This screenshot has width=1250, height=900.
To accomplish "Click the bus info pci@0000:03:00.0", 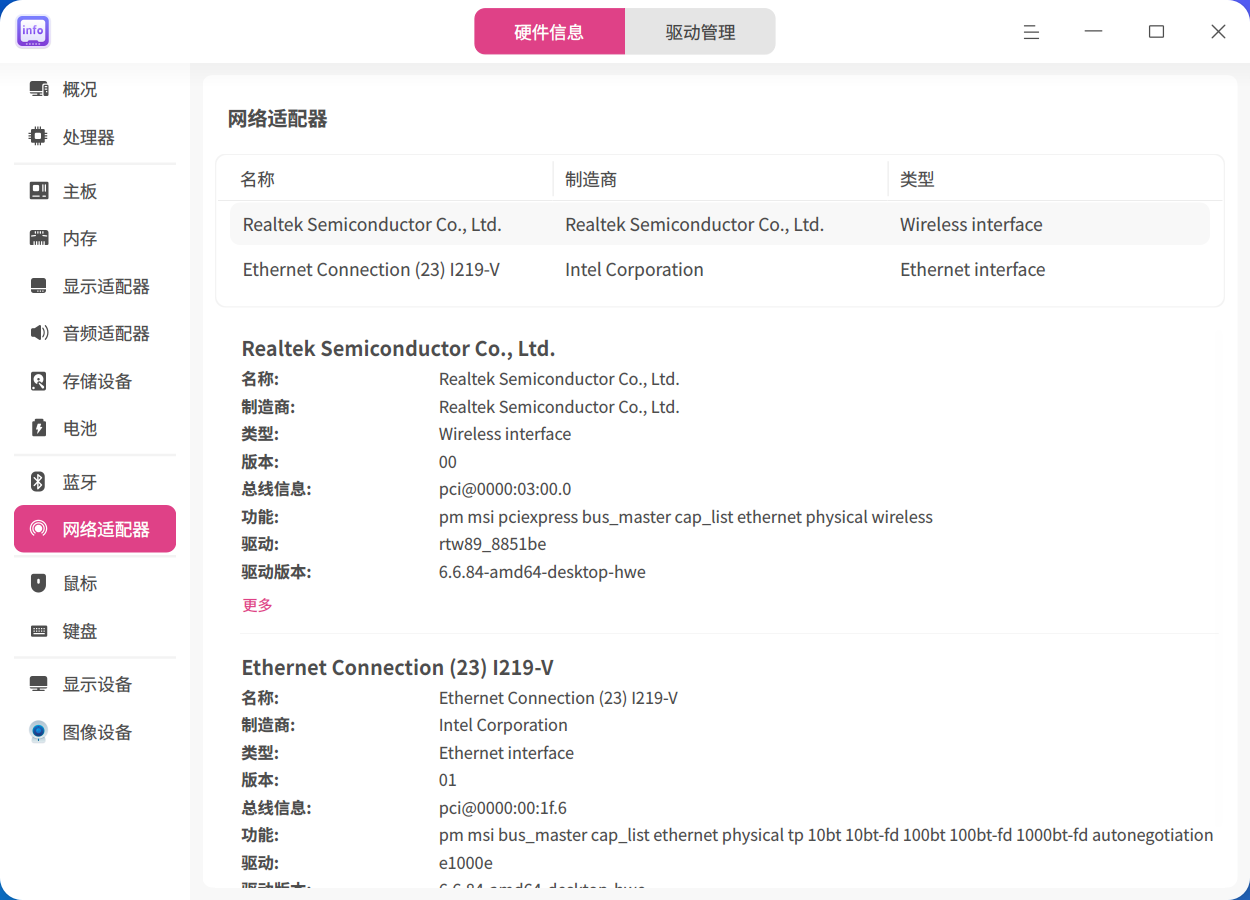I will (x=505, y=489).
